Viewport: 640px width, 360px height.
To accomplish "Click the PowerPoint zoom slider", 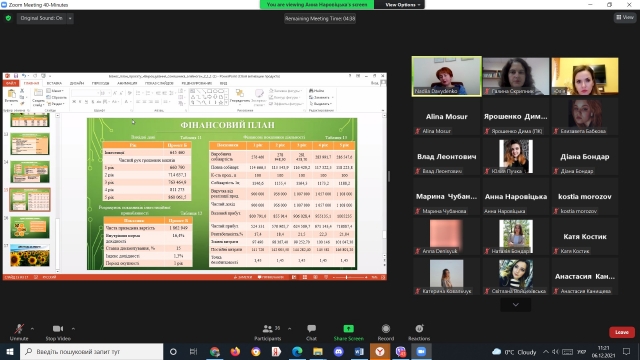I will pyautogui.click(x=349, y=277).
